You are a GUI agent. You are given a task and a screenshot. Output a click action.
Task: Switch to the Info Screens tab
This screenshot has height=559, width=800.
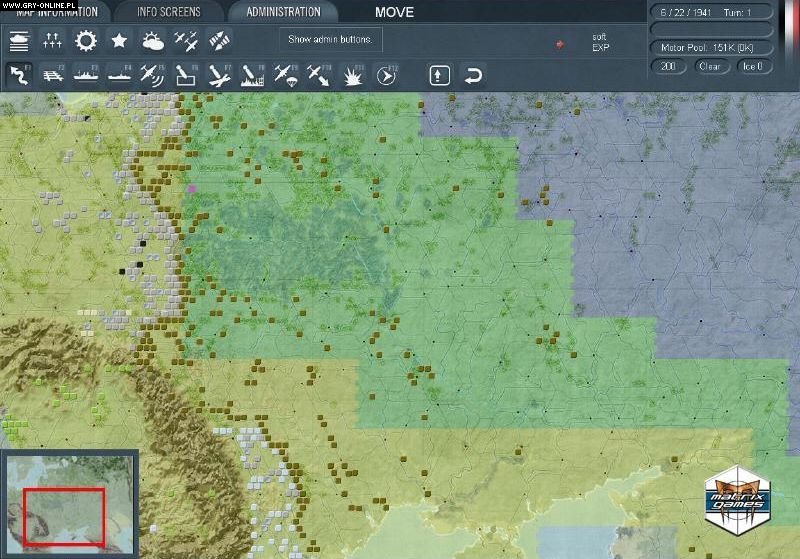pos(169,12)
